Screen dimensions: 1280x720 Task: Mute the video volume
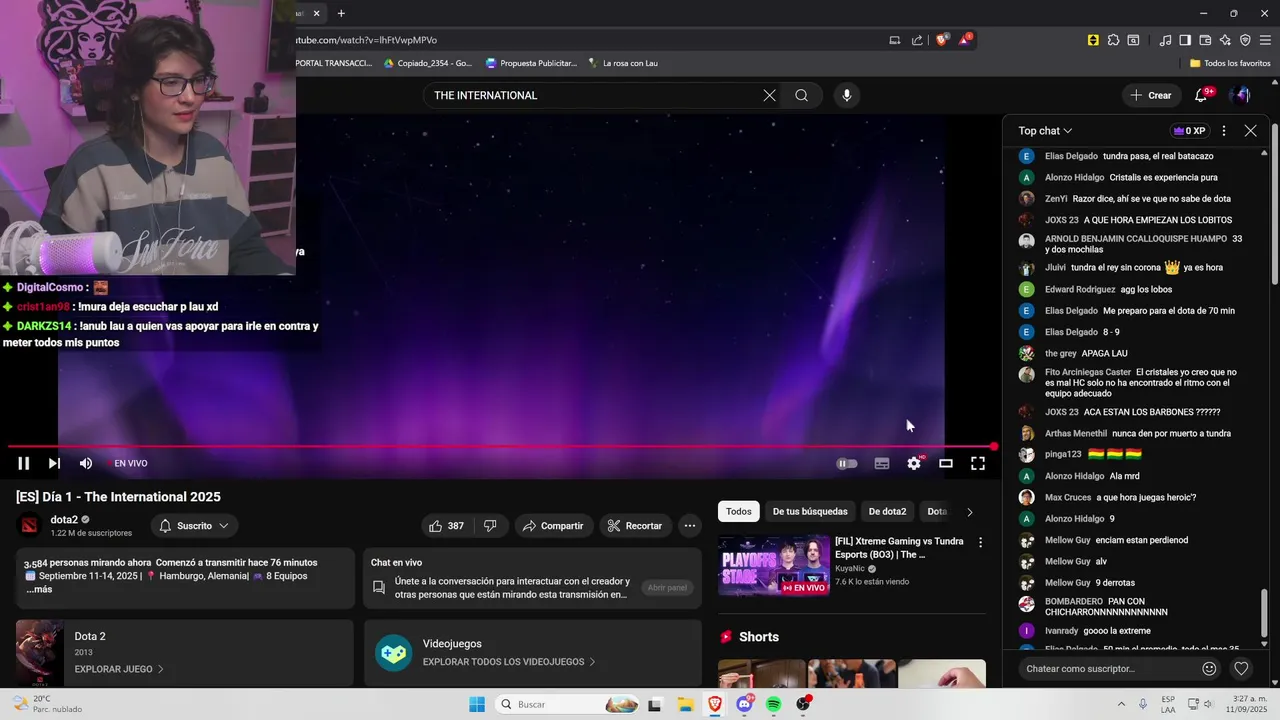point(86,463)
